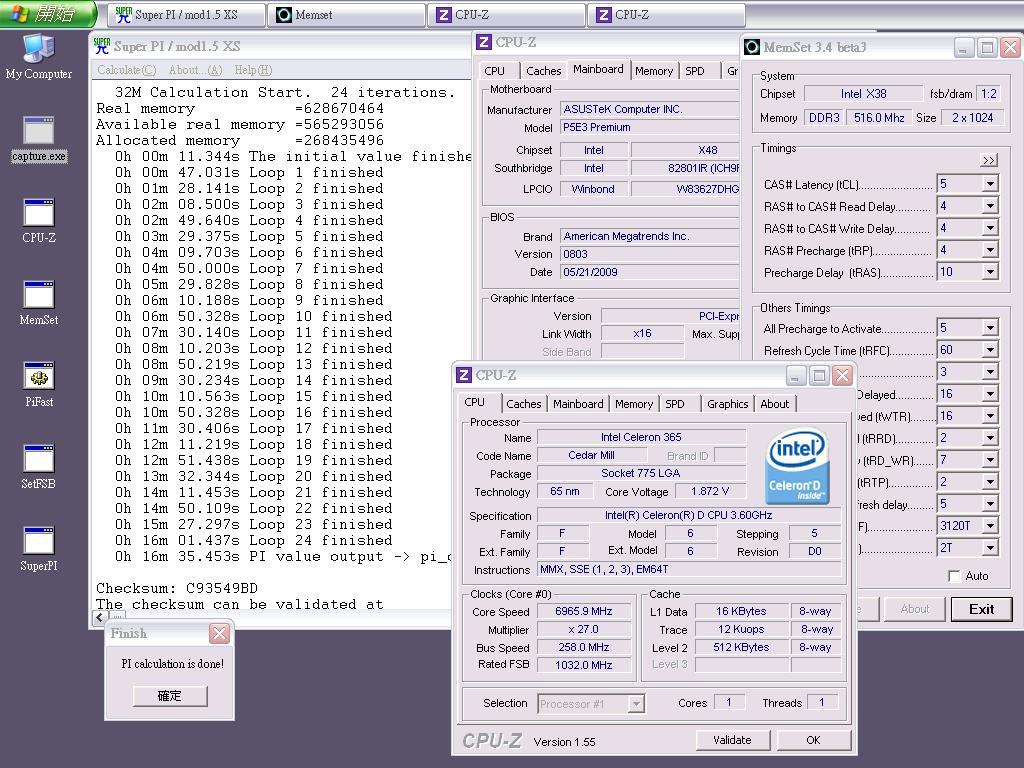Toggle Auto checkbox in MemSet
The width and height of the screenshot is (1024, 768).
tap(954, 576)
